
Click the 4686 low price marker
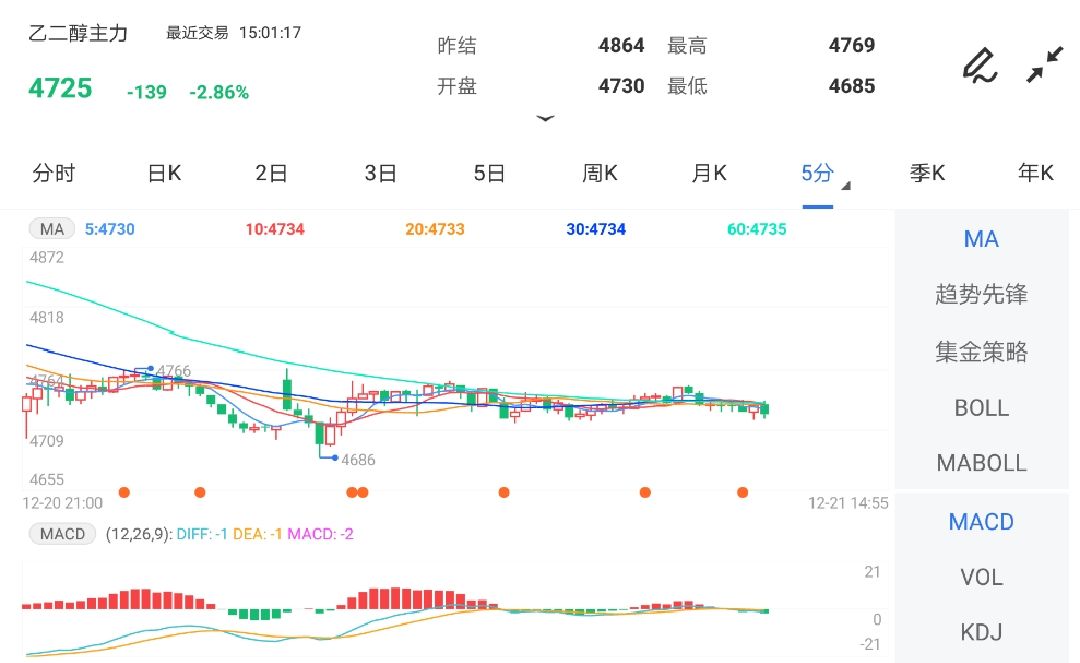pyautogui.click(x=357, y=460)
